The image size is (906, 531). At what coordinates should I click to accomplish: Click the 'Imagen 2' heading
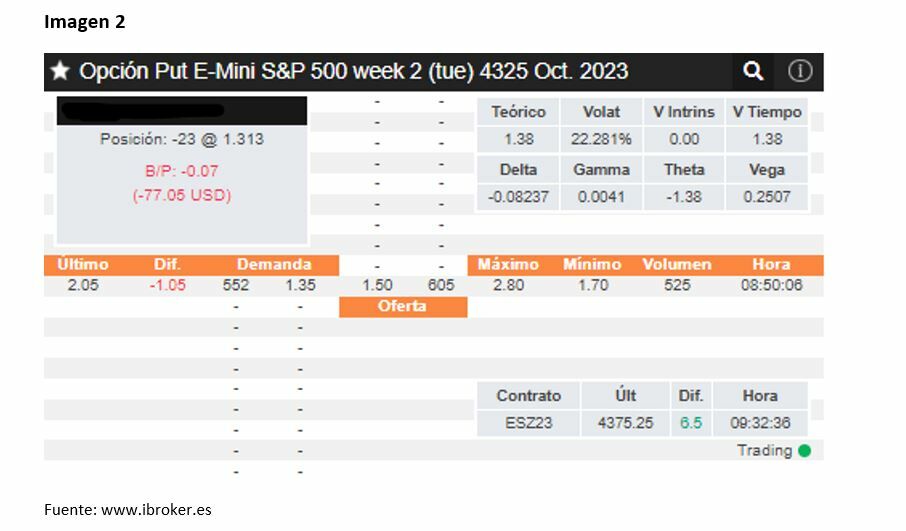84,22
